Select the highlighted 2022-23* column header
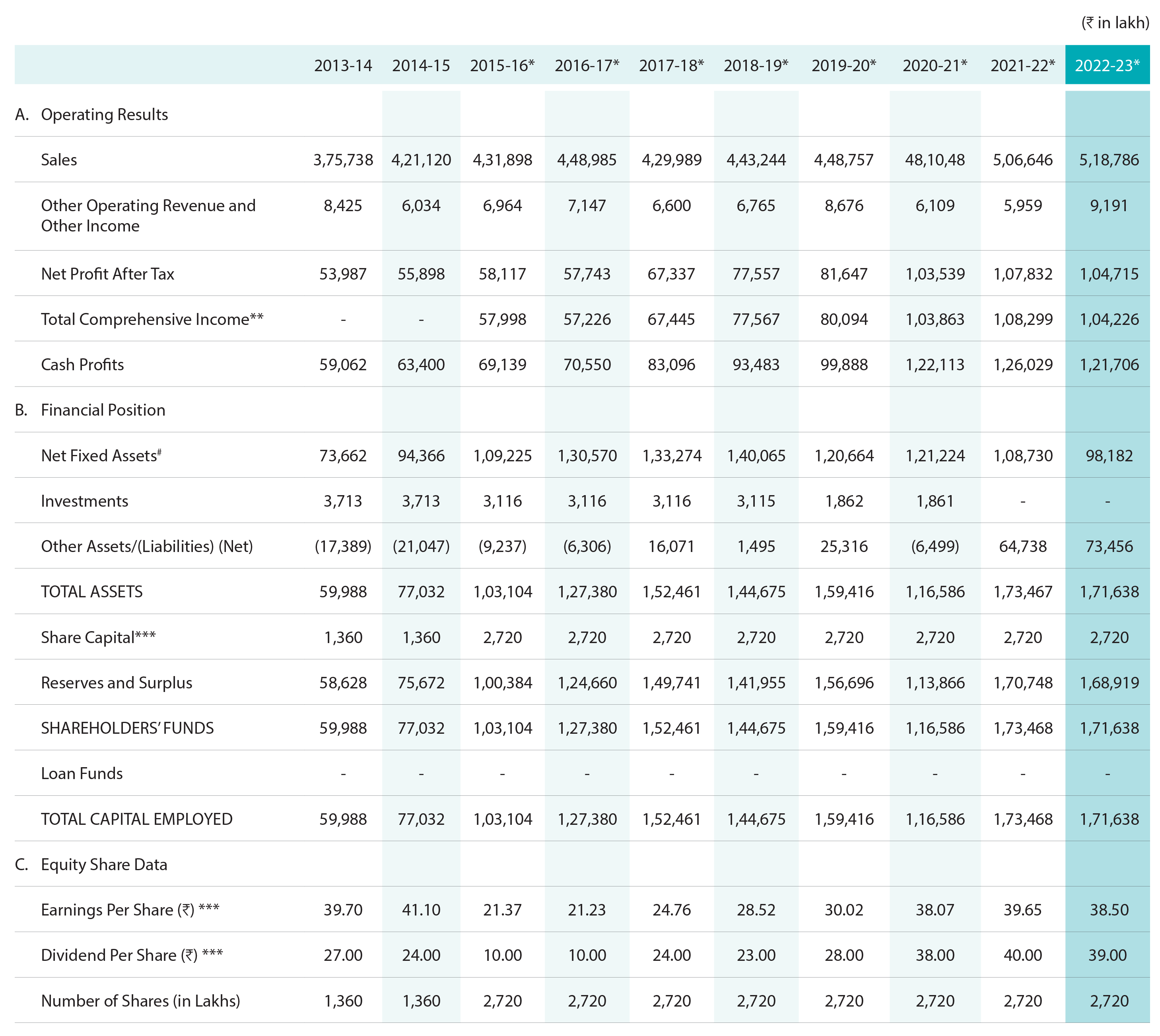Viewport: 1160px width, 1036px height. tap(1107, 65)
